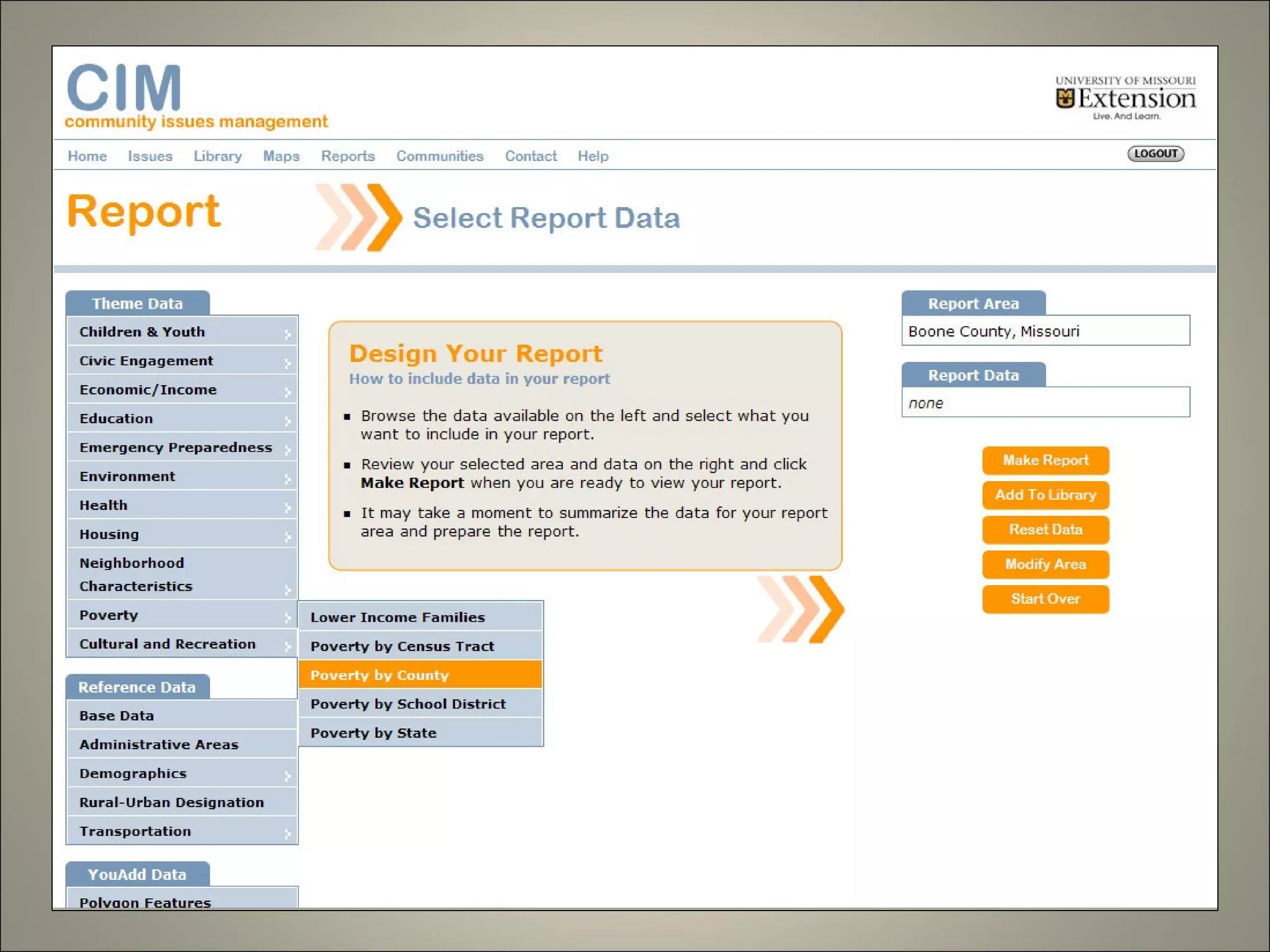1270x952 pixels.
Task: Click the Make Report button
Action: 1045,461
